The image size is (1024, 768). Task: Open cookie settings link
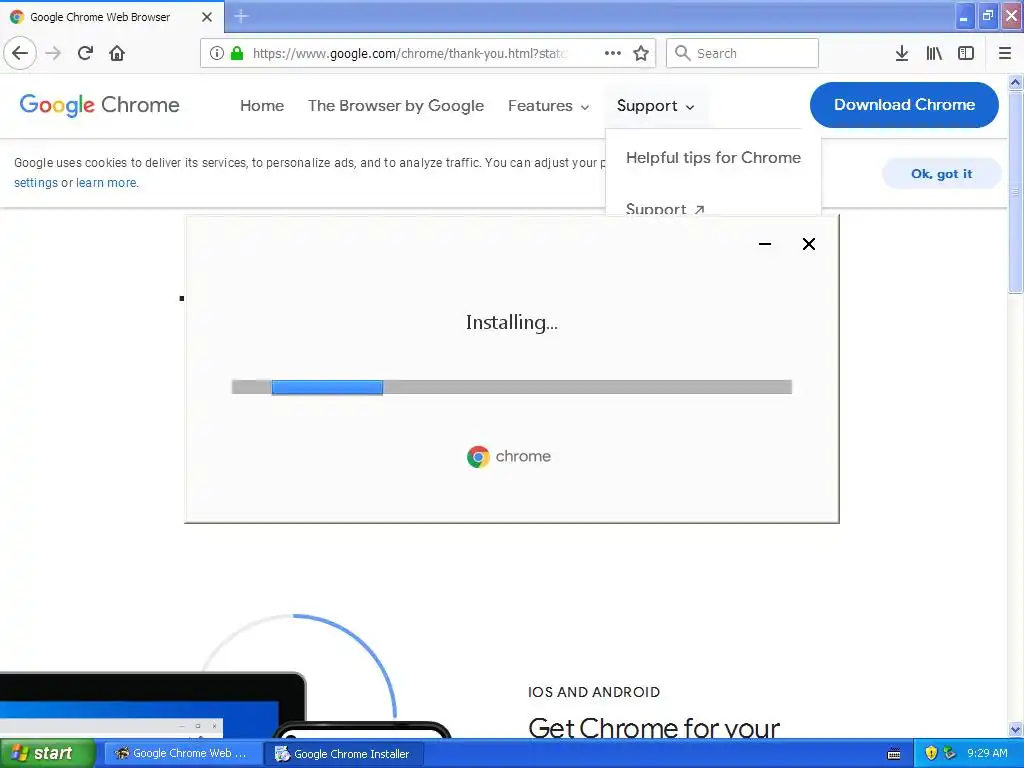point(36,183)
